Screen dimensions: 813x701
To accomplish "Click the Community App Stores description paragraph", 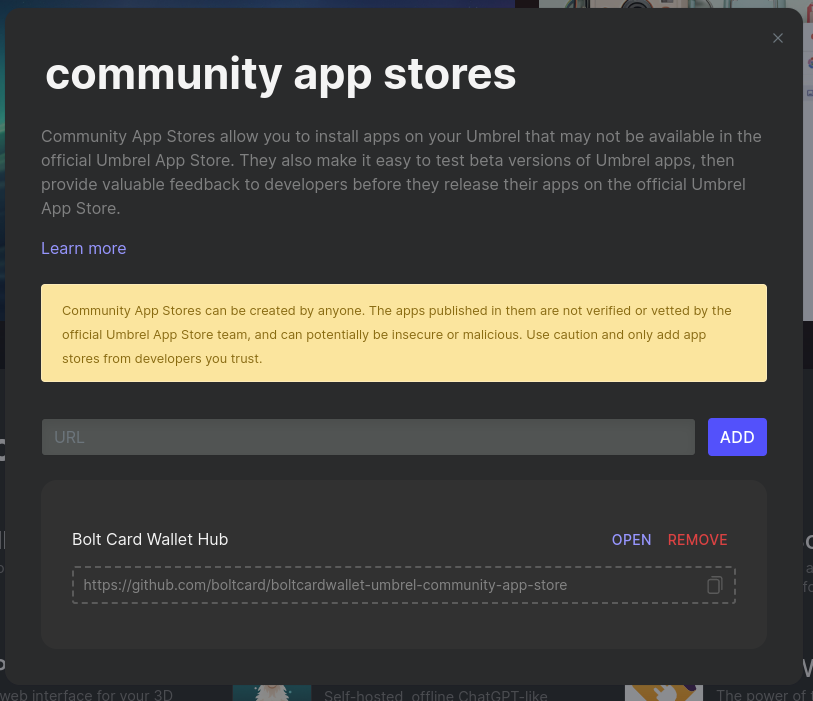I will (x=402, y=172).
